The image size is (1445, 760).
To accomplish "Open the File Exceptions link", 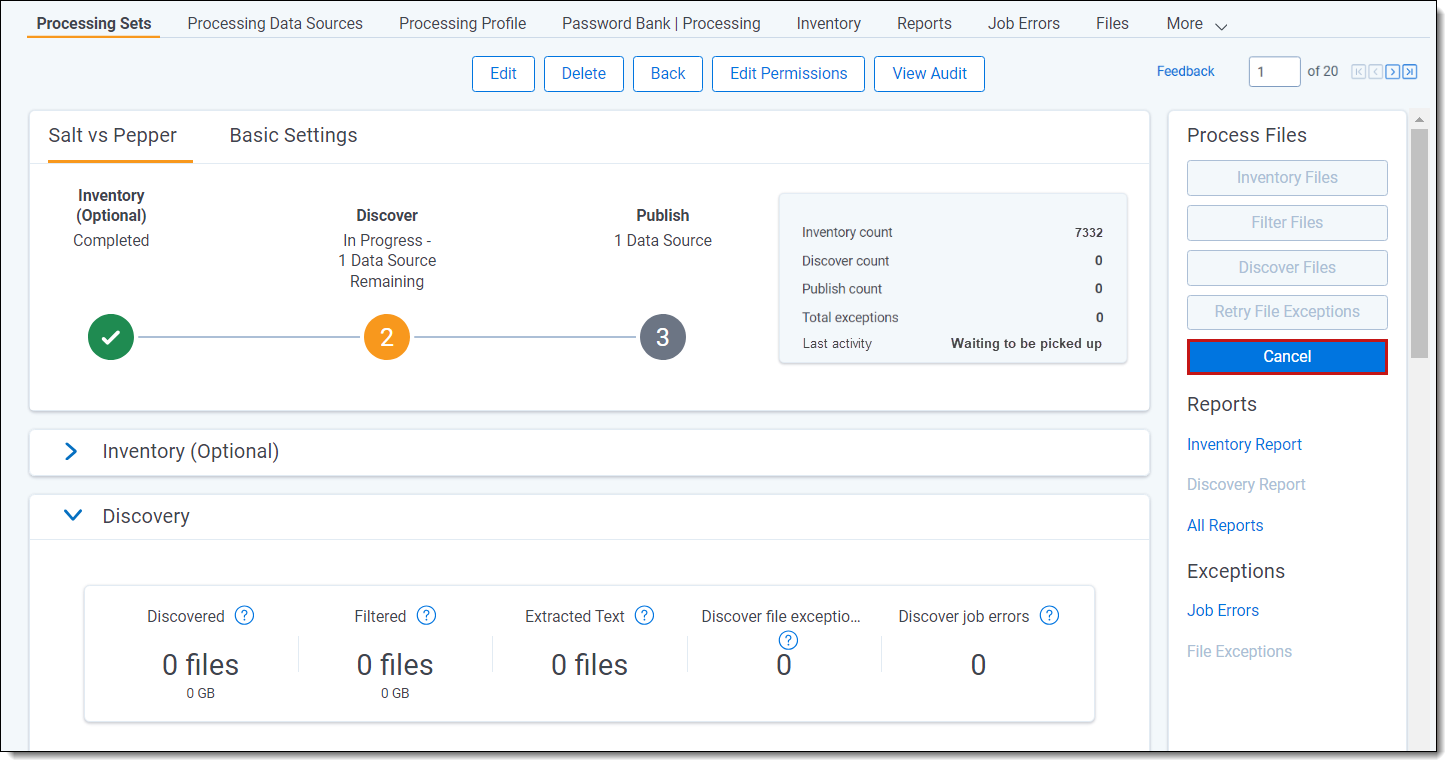I will point(1239,651).
